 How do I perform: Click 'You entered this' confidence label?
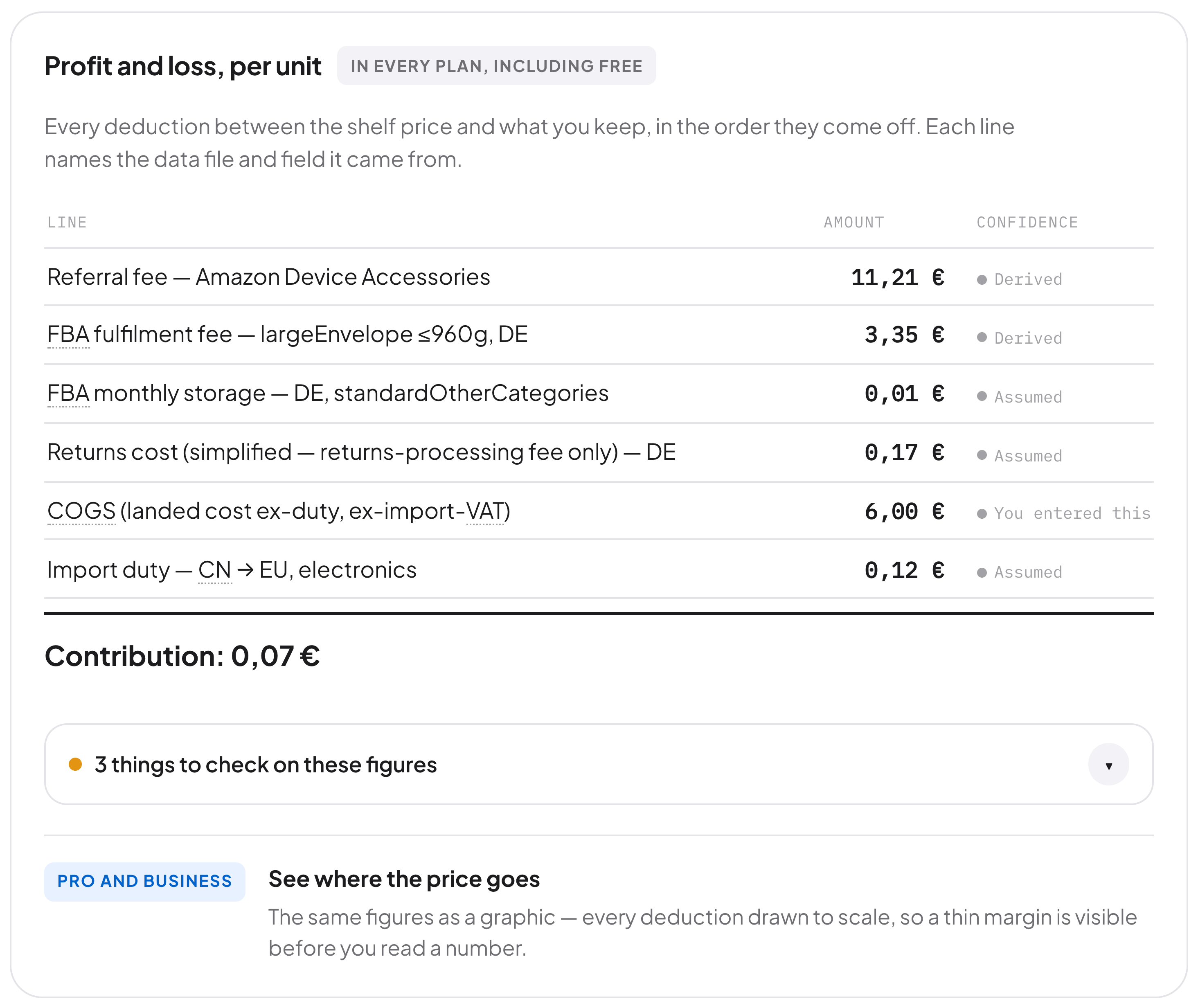pyautogui.click(x=1064, y=513)
